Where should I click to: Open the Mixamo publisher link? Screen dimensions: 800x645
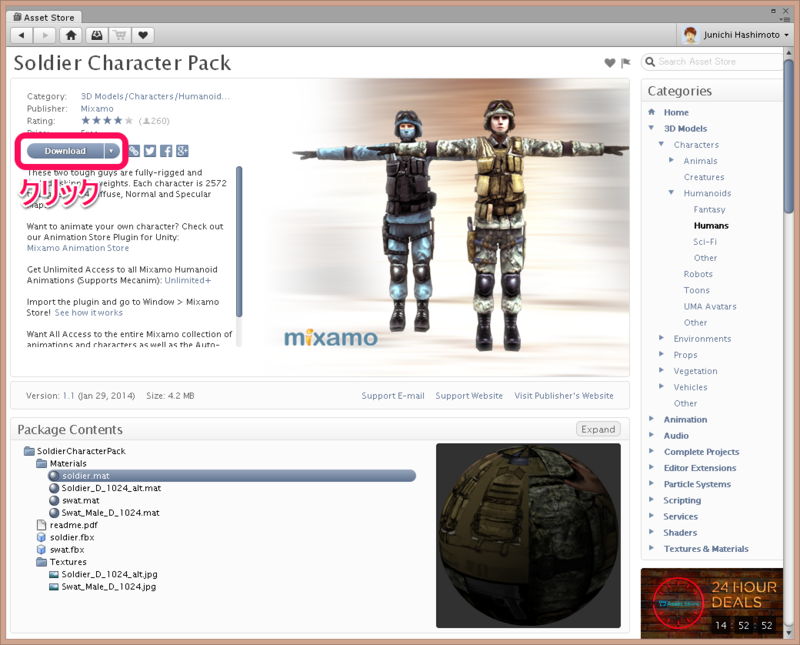pyautogui.click(x=97, y=109)
